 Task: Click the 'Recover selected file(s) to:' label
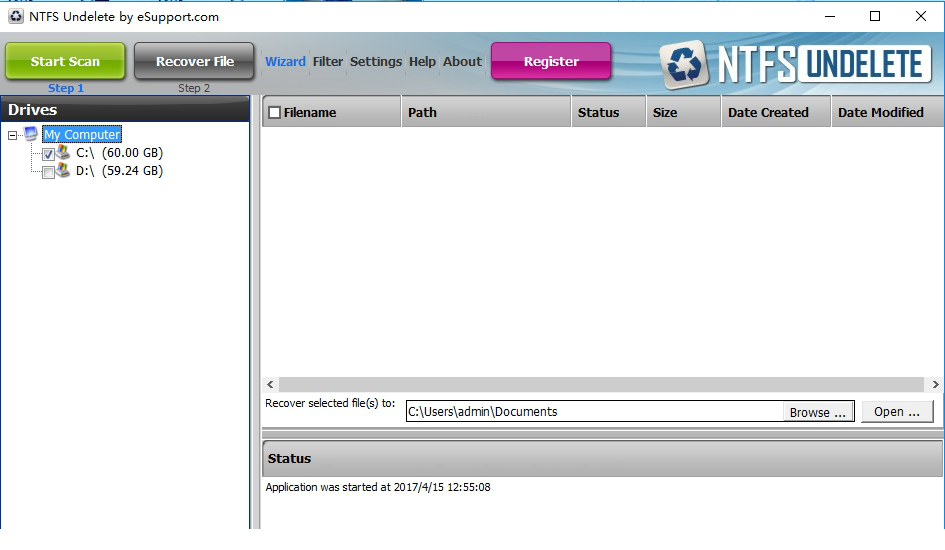(x=330, y=403)
